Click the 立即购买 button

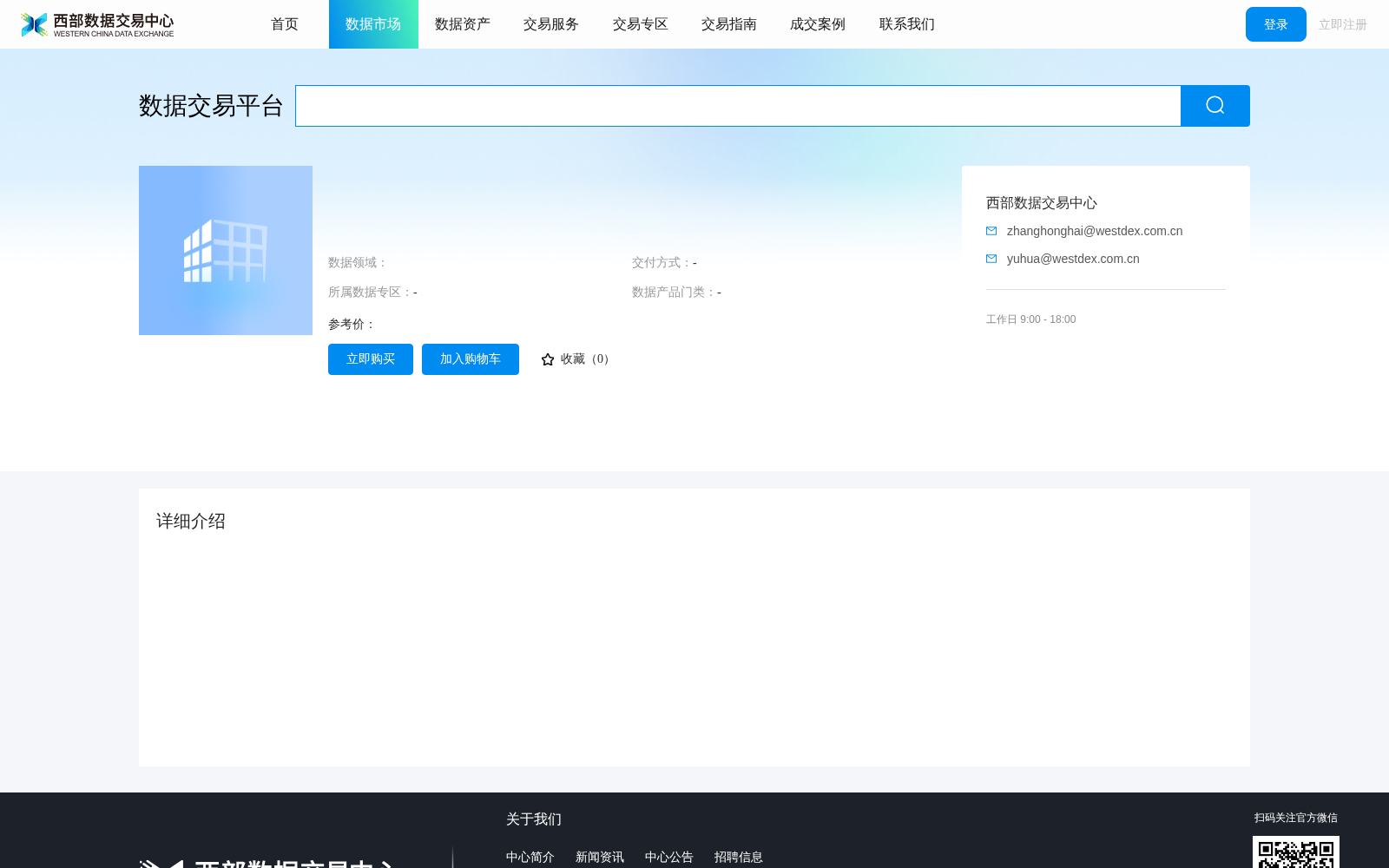click(371, 359)
